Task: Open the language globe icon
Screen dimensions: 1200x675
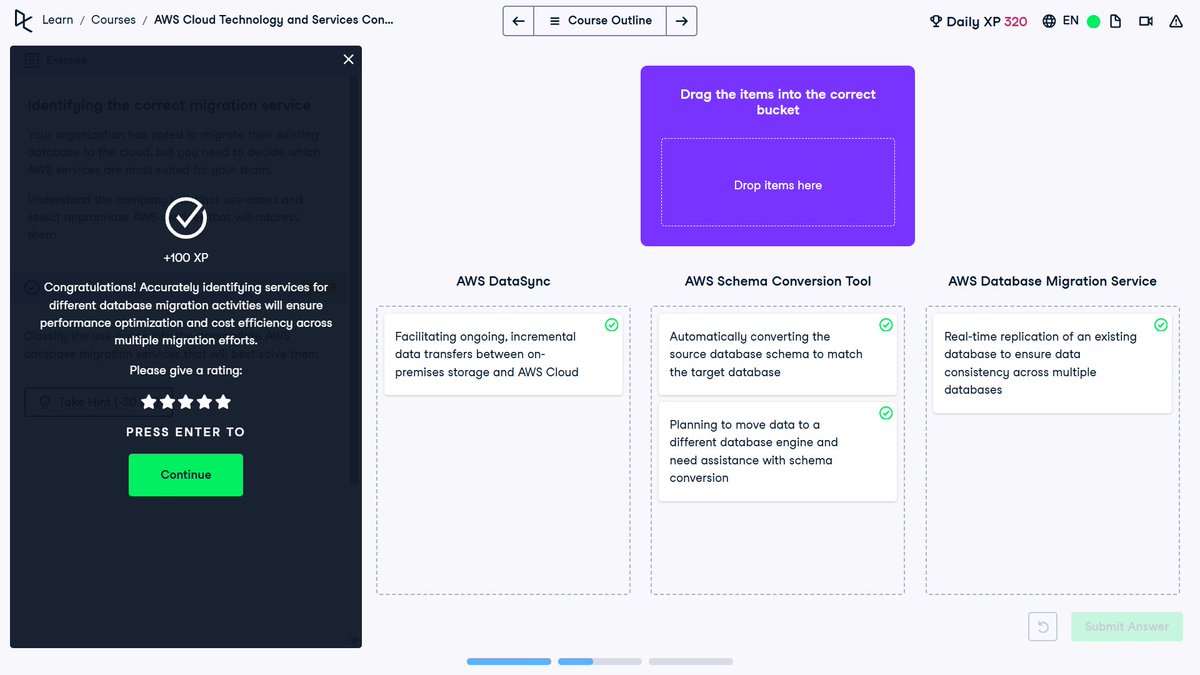Action: (1049, 21)
